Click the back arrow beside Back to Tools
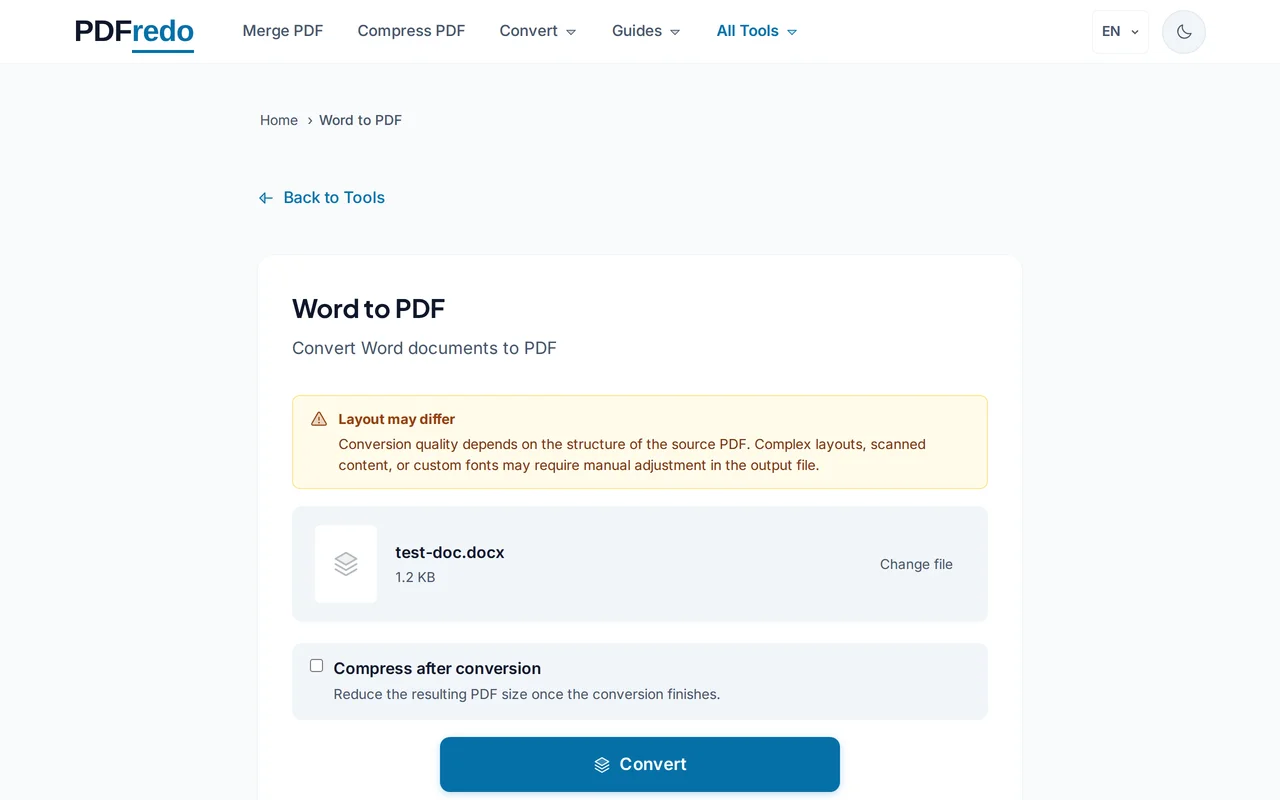Image resolution: width=1280 pixels, height=800 pixels. [x=265, y=197]
